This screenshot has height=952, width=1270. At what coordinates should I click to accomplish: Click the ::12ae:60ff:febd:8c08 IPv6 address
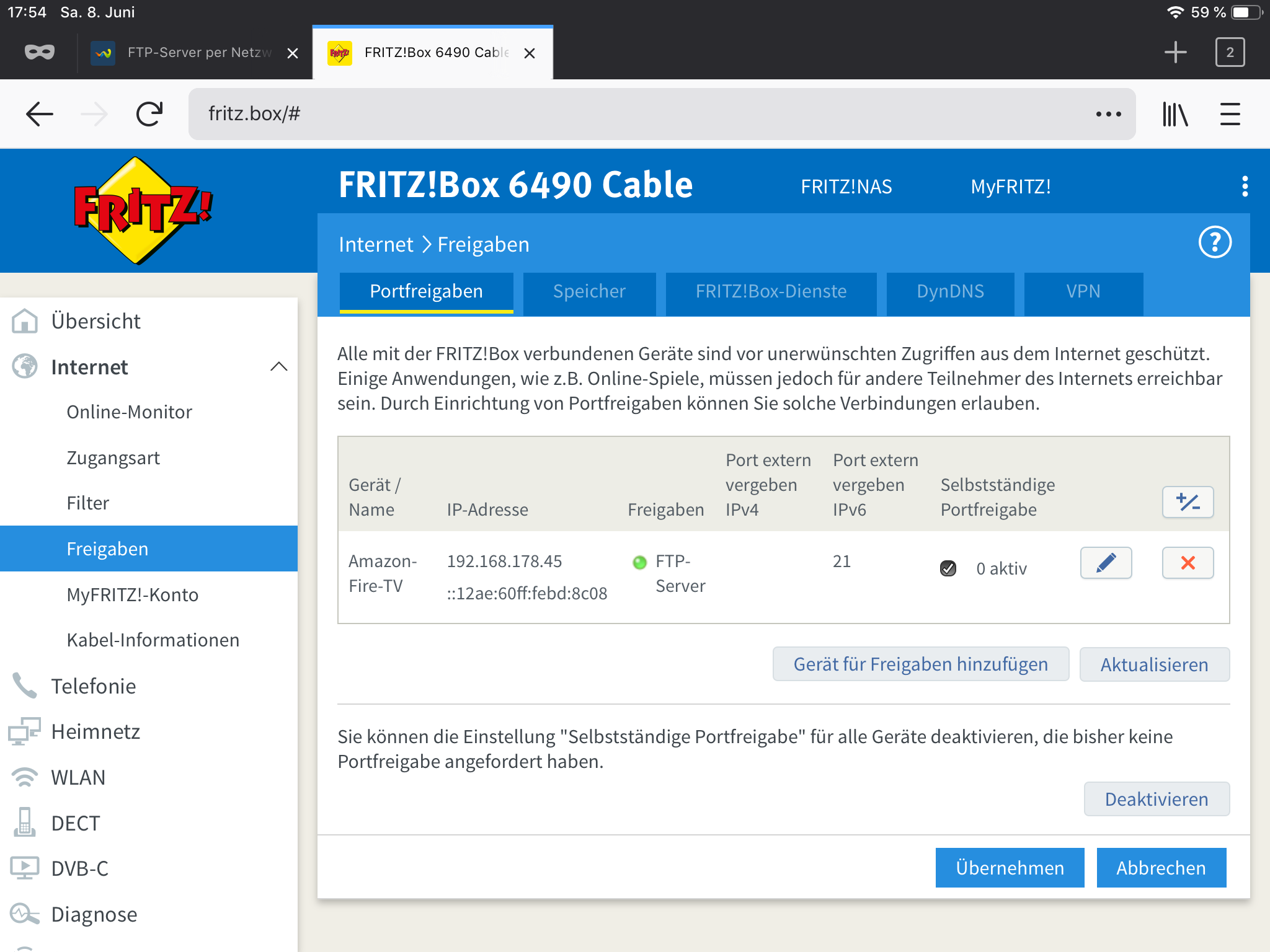click(526, 594)
